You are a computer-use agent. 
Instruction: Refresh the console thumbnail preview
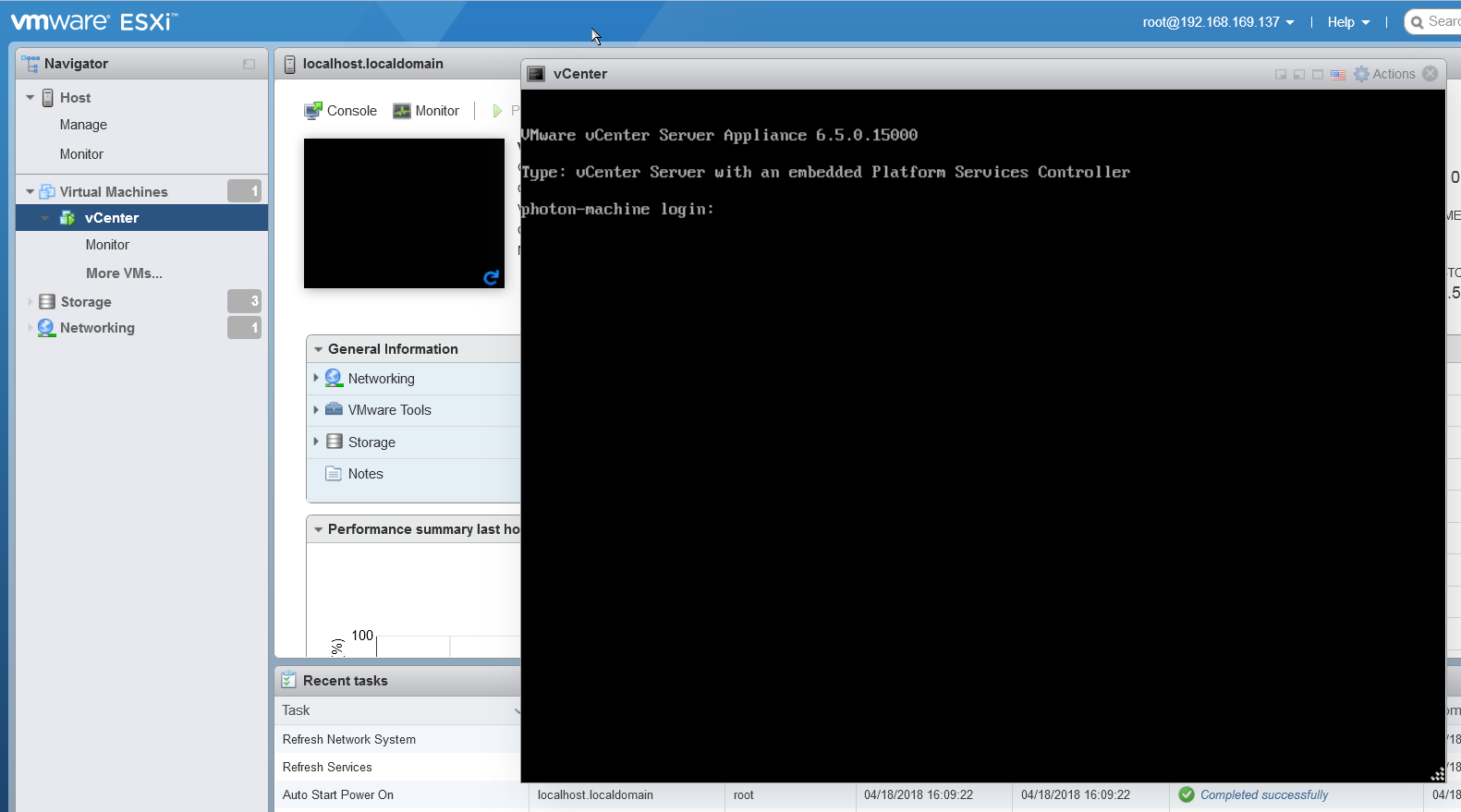tap(492, 277)
